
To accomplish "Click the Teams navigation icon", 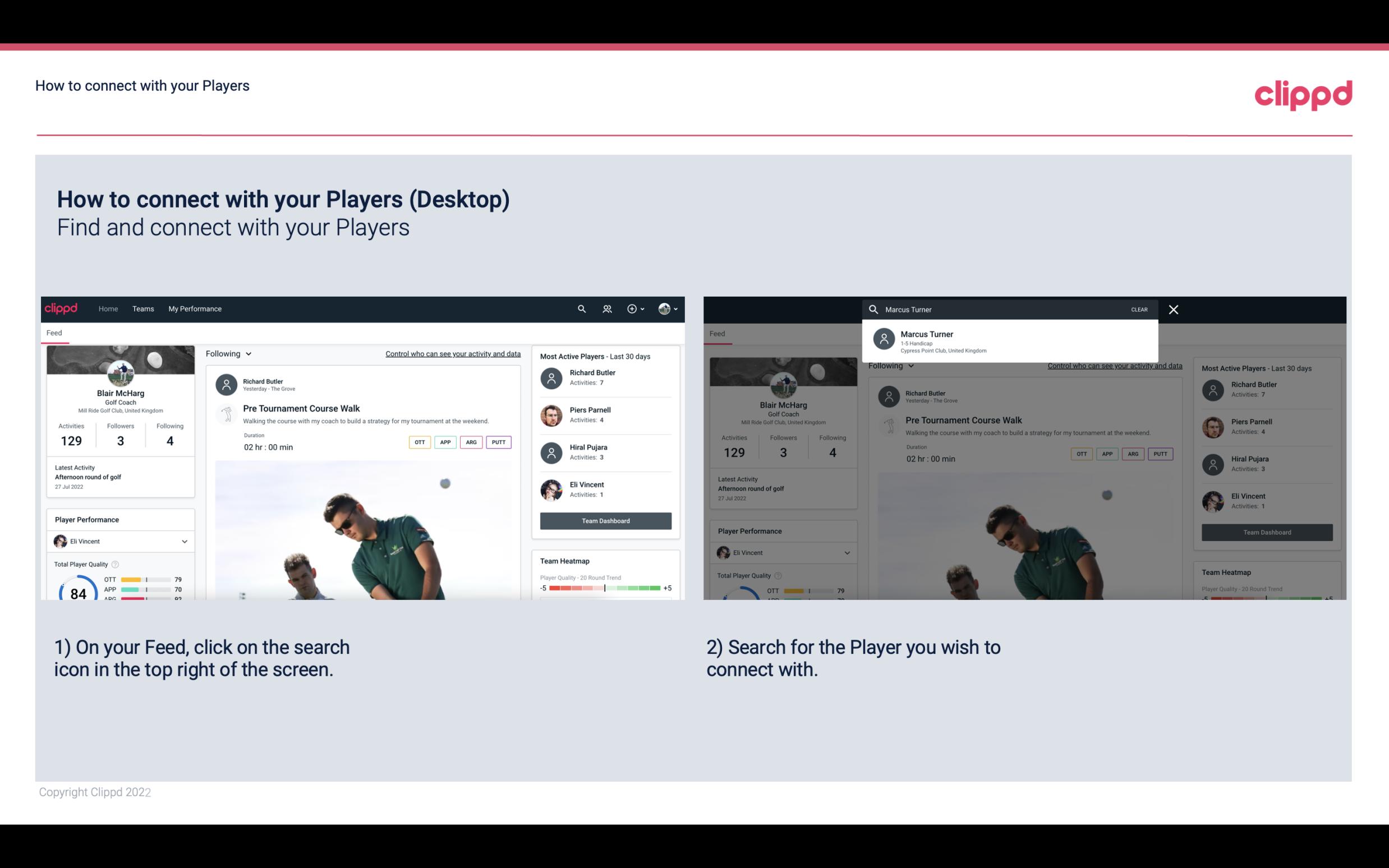I will point(143,309).
